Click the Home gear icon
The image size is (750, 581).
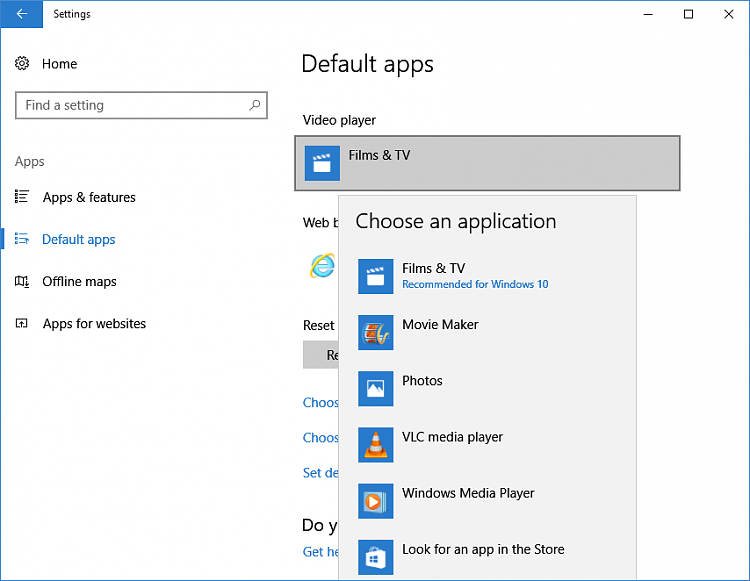(x=22, y=64)
